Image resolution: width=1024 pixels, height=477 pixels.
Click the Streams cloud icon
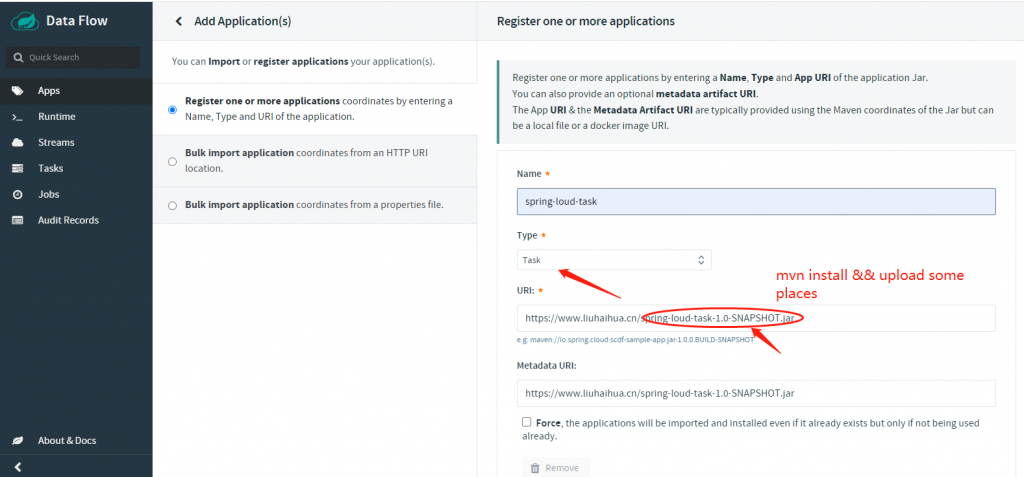pos(18,143)
